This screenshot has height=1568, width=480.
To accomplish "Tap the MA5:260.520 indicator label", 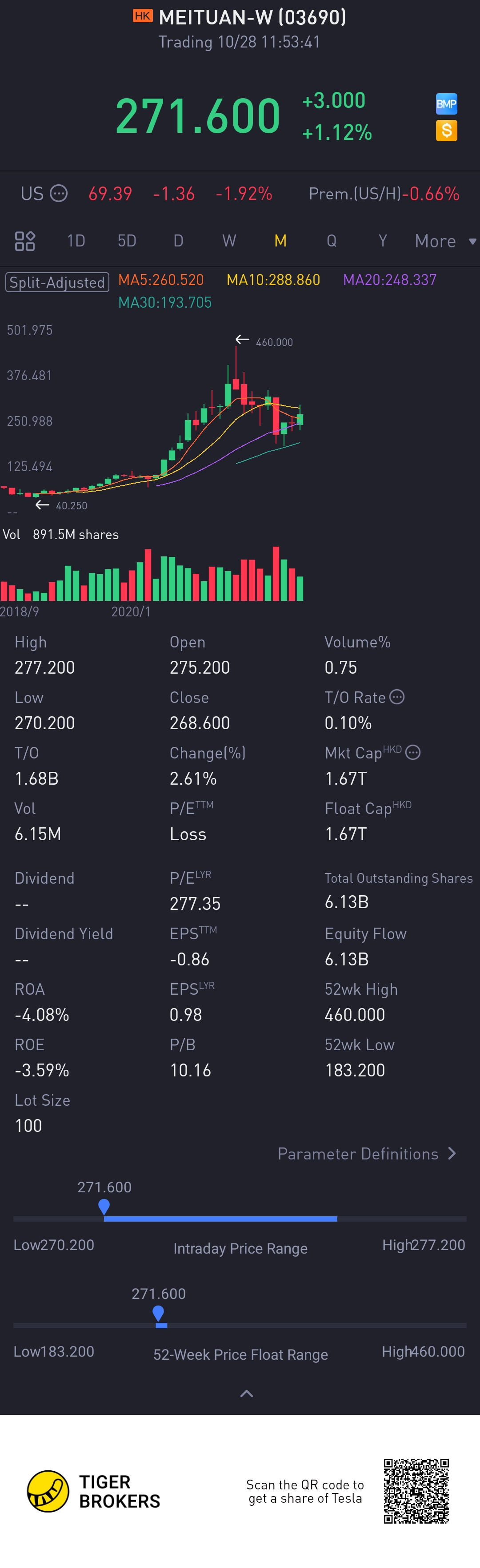I will pos(161,280).
